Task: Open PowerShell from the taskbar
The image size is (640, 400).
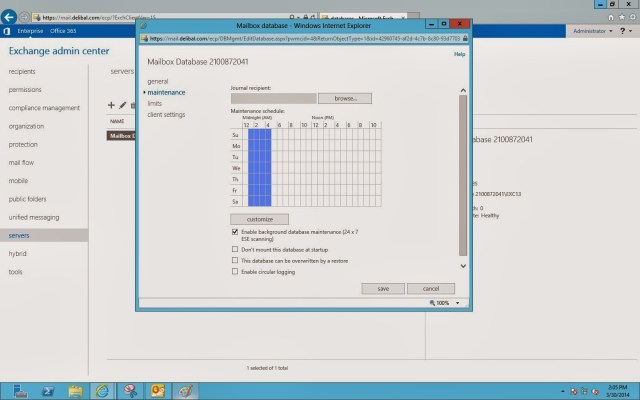Action: point(45,389)
